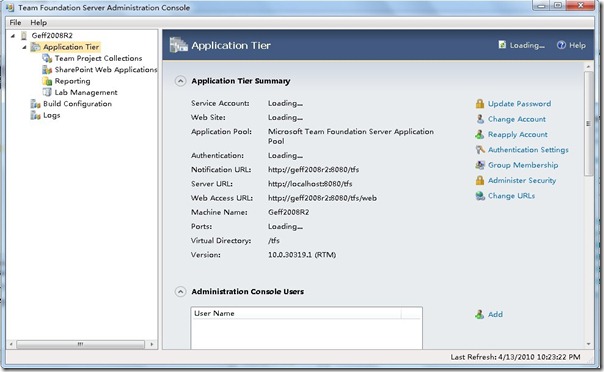Image resolution: width=604 pixels, height=372 pixels.
Task: Click the Notification URL value http://geff2008r2:8080/tfs
Action: pos(314,169)
